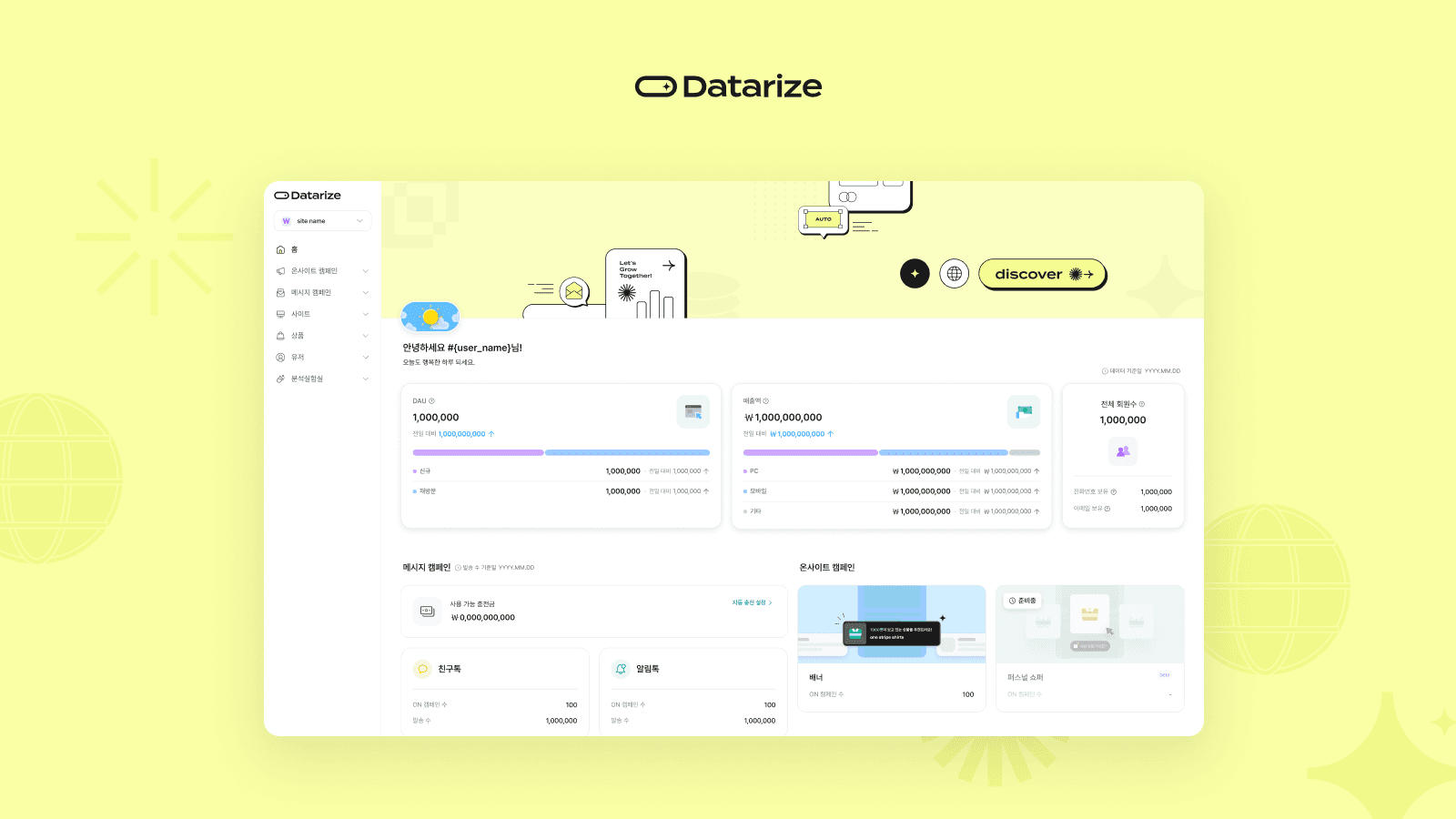Screen dimensions: 1456x819
Task: Click the black sparkle circle icon in banner
Action: [915, 274]
